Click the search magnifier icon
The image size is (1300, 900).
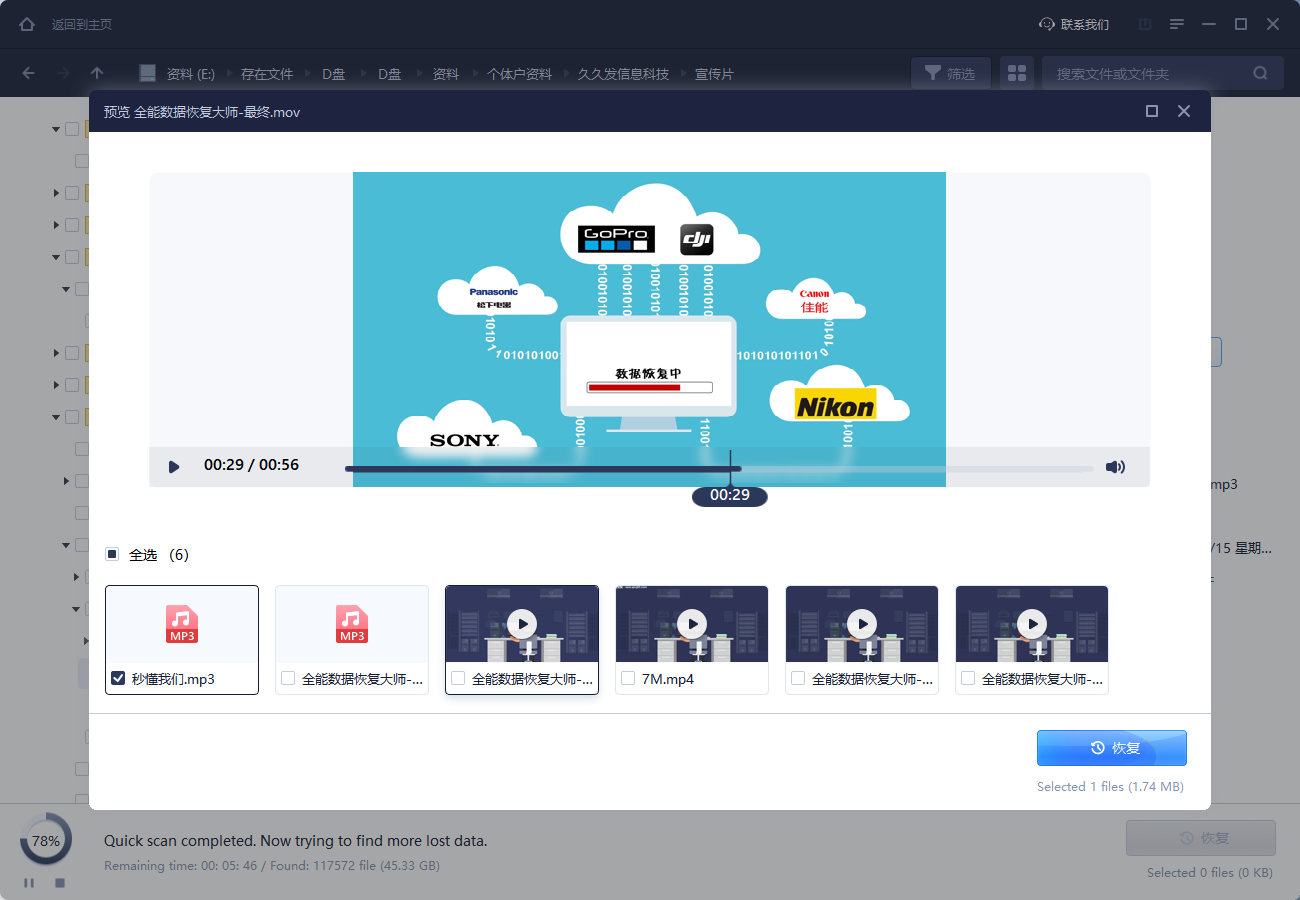tap(1260, 73)
